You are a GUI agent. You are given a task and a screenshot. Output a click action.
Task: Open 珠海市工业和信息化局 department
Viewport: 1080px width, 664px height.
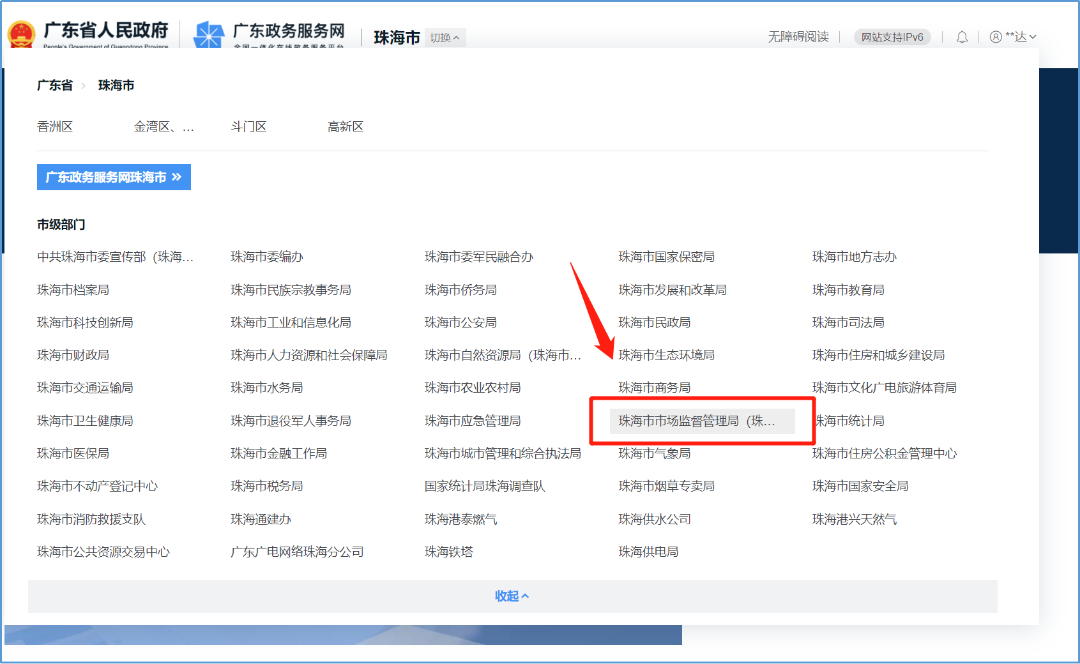pyautogui.click(x=291, y=322)
